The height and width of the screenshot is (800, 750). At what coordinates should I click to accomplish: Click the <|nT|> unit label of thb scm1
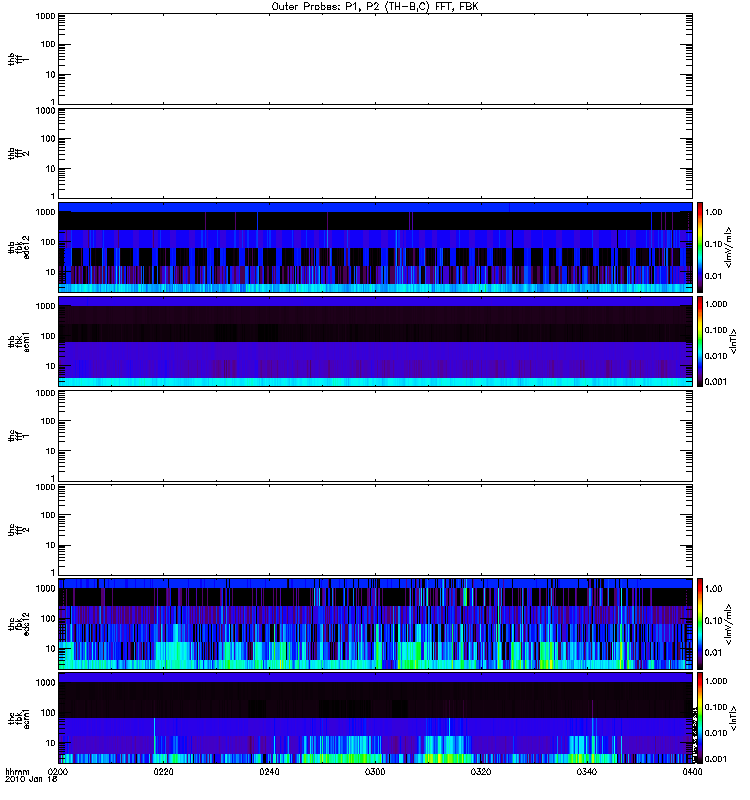[733, 341]
